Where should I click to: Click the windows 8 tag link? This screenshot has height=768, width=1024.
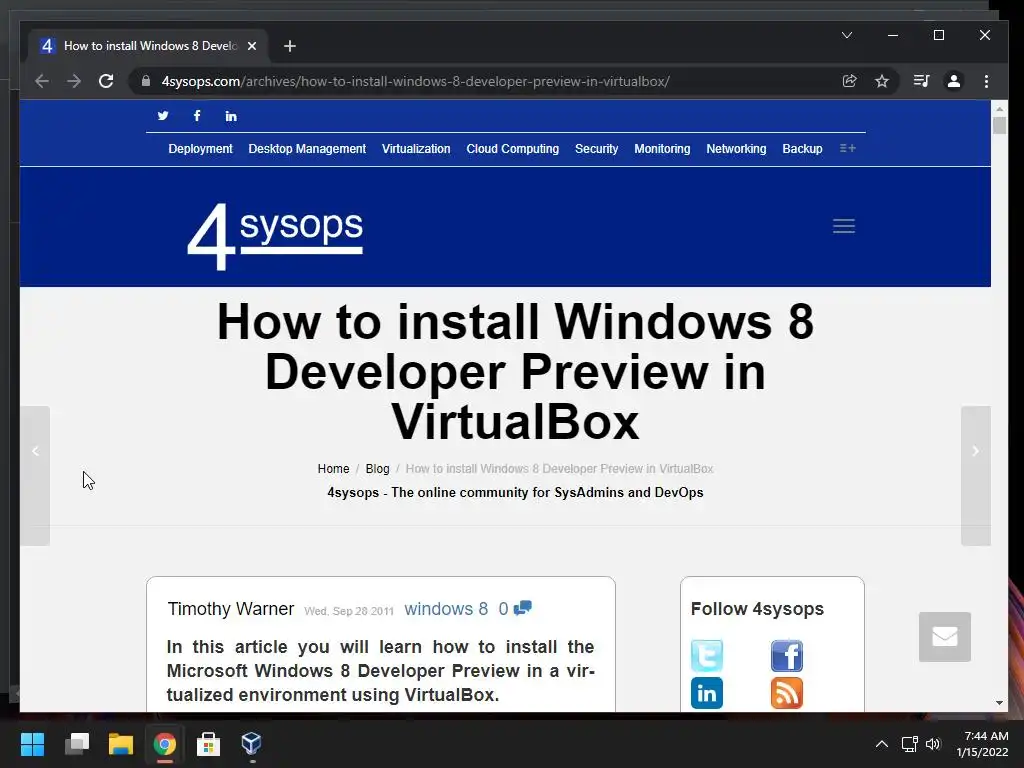(x=446, y=609)
